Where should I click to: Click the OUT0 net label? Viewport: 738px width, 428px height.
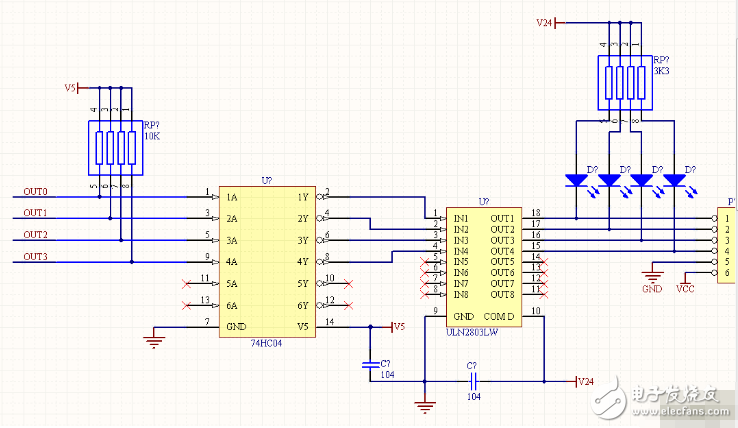pyautogui.click(x=36, y=191)
